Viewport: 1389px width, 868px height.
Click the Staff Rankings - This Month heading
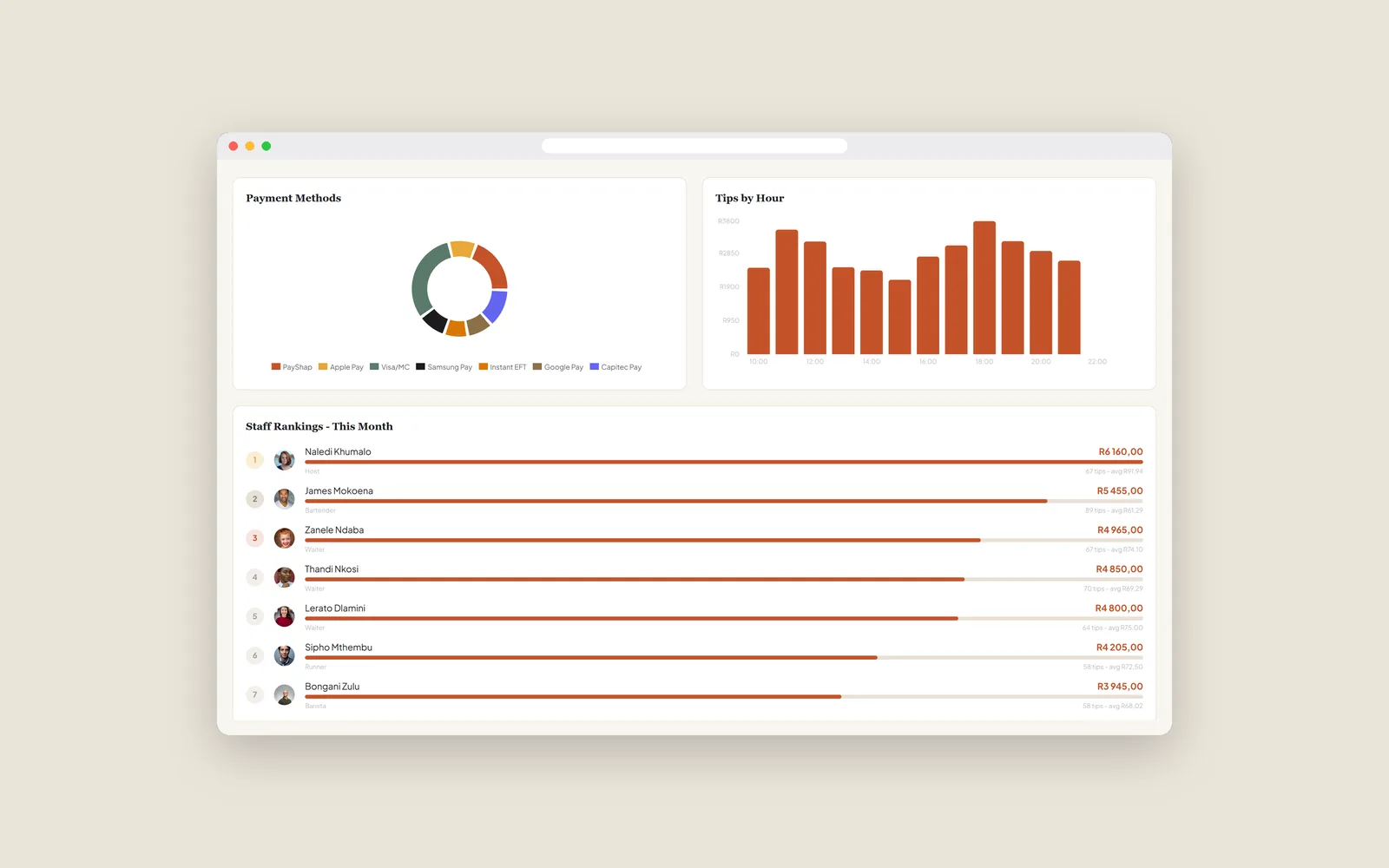(319, 426)
